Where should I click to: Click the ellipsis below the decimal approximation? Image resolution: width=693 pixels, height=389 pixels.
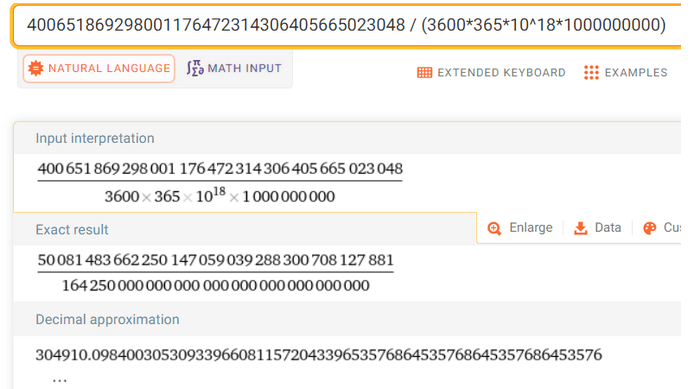(59, 380)
